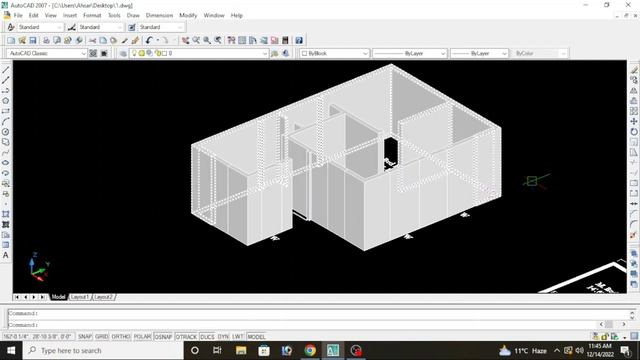This screenshot has height=360, width=640.
Task: Open the File menu
Action: click(x=18, y=15)
